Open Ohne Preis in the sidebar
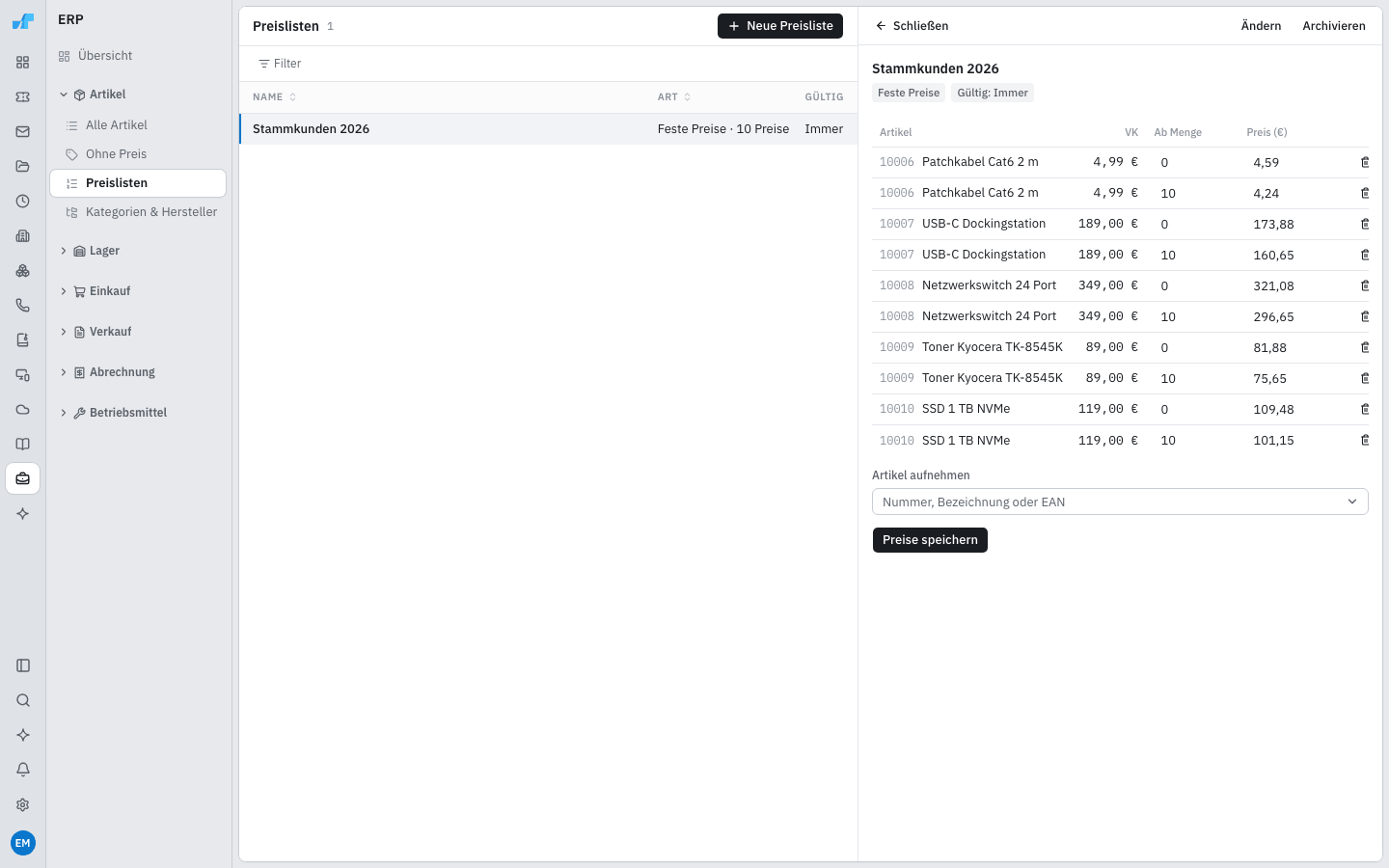Image resolution: width=1389 pixels, height=868 pixels. pos(138,154)
